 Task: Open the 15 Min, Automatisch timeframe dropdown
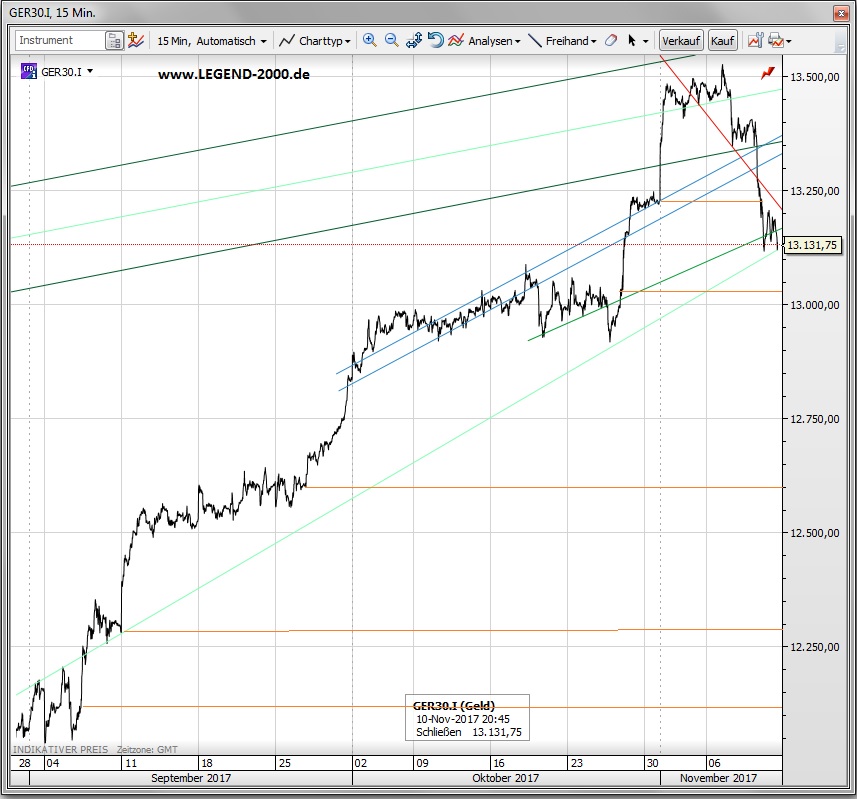pos(212,41)
